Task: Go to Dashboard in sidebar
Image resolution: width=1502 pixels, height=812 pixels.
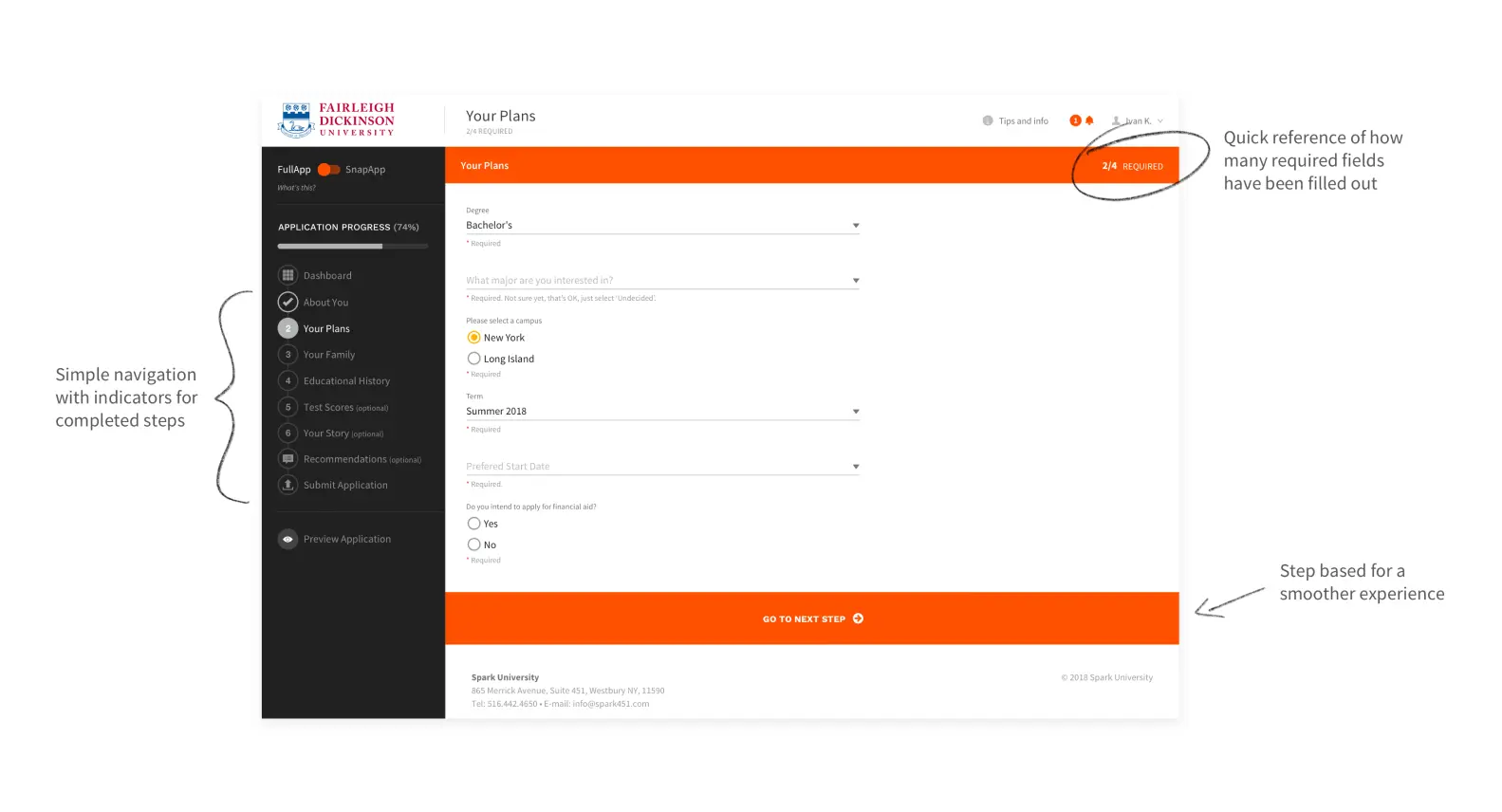Action: pyautogui.click(x=327, y=276)
